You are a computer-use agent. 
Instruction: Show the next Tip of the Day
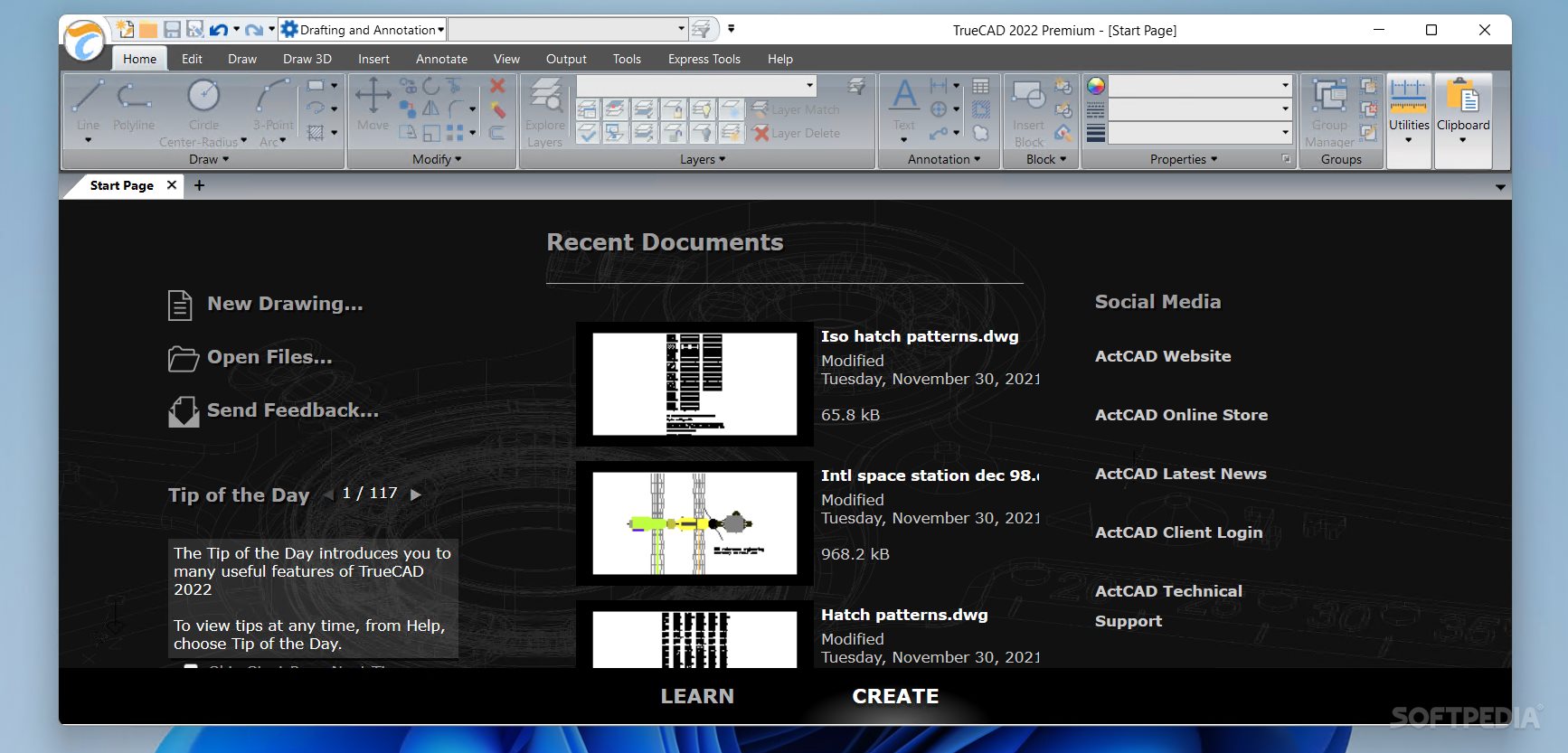click(416, 494)
